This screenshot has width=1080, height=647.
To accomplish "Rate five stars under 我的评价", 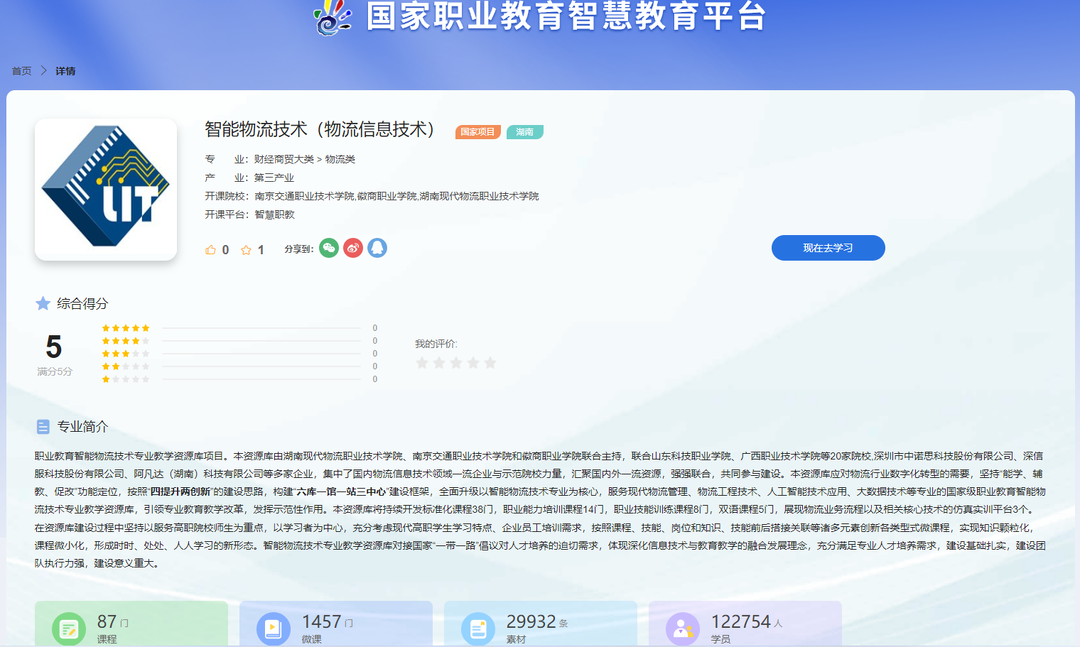I will click(x=490, y=363).
